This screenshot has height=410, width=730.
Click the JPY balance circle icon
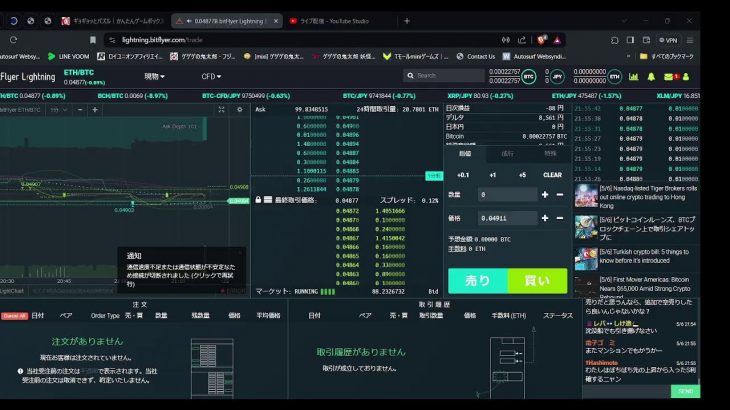click(x=557, y=77)
